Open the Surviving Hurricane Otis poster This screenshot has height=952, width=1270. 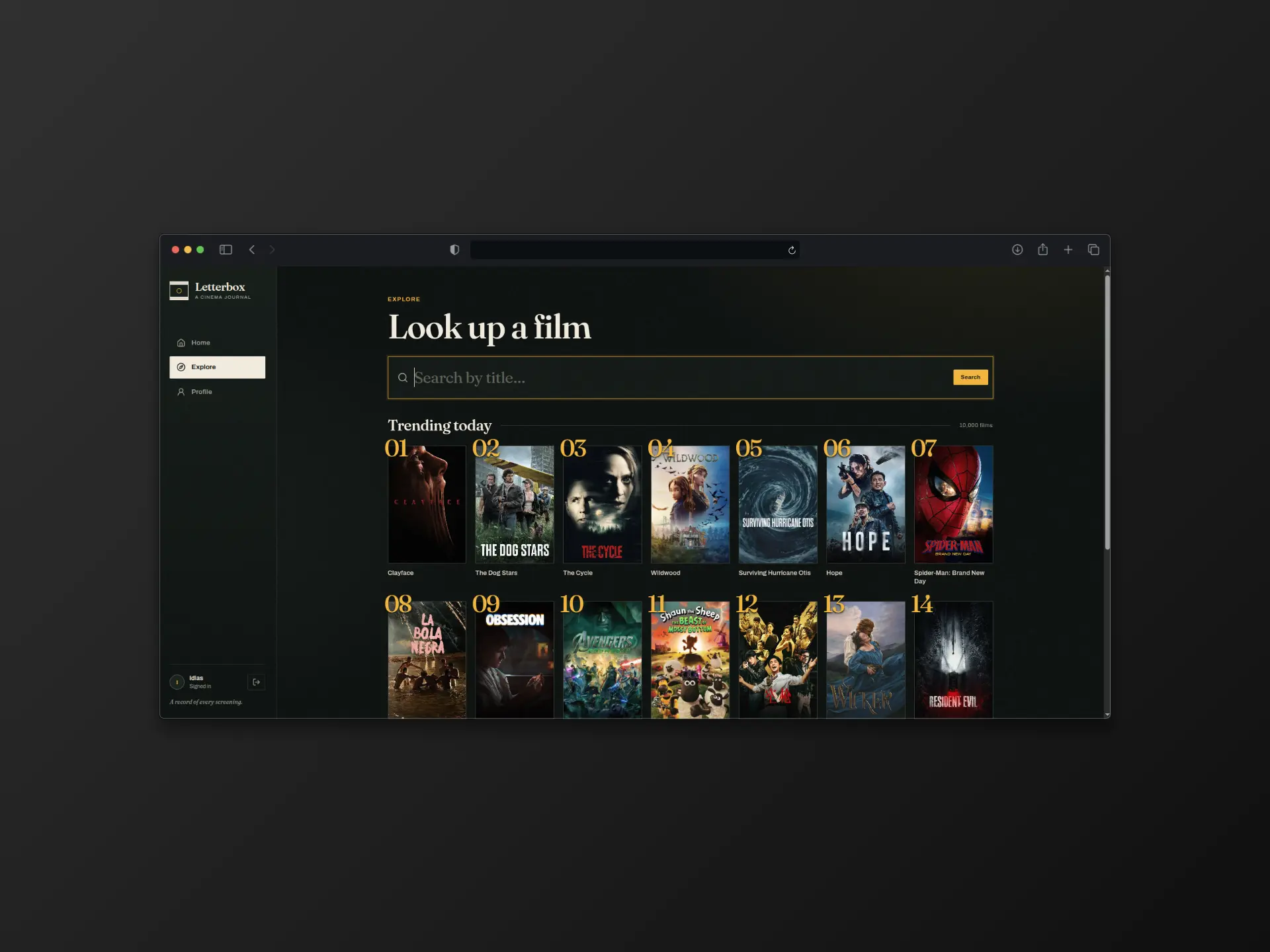click(778, 504)
